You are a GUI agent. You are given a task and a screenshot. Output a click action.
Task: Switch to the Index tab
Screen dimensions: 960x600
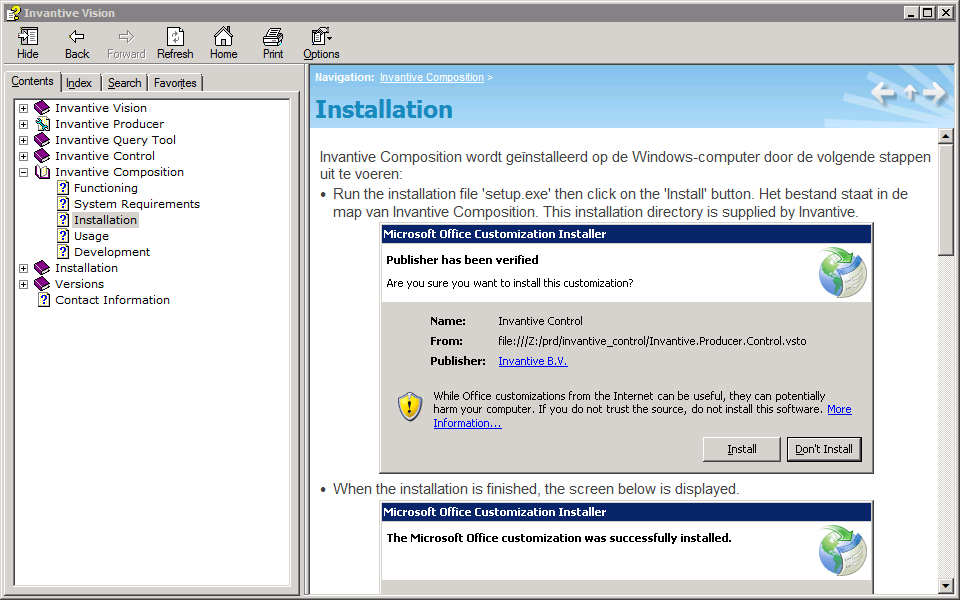(x=79, y=83)
